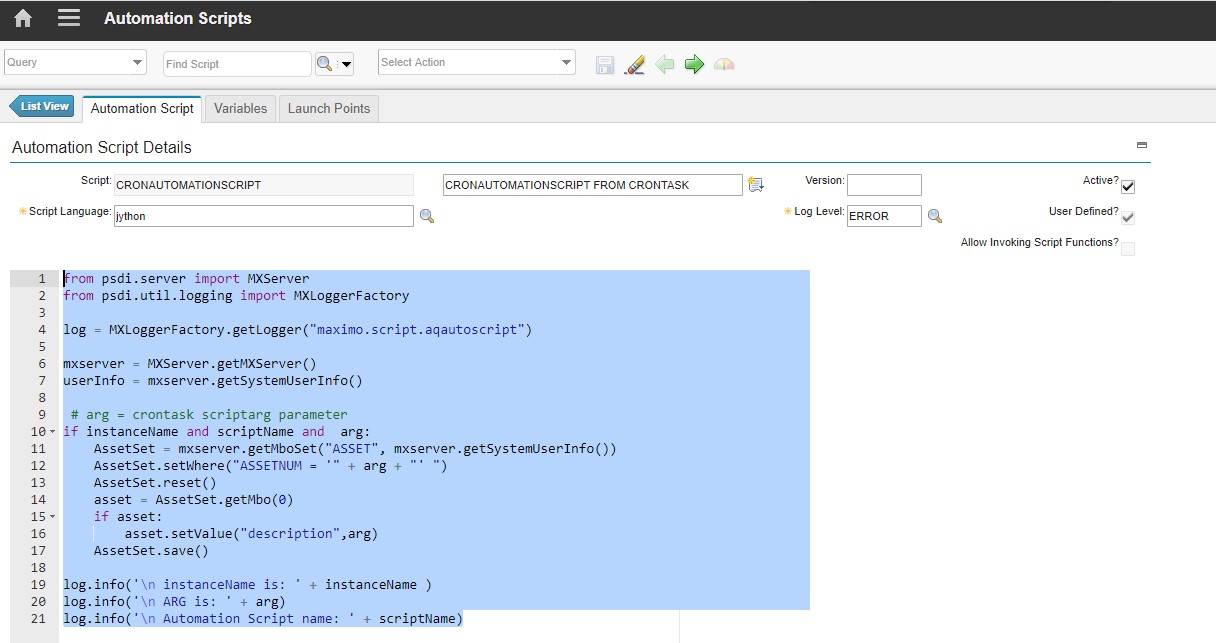1216x643 pixels.
Task: Switch to the Automation Script tab
Action: click(142, 108)
